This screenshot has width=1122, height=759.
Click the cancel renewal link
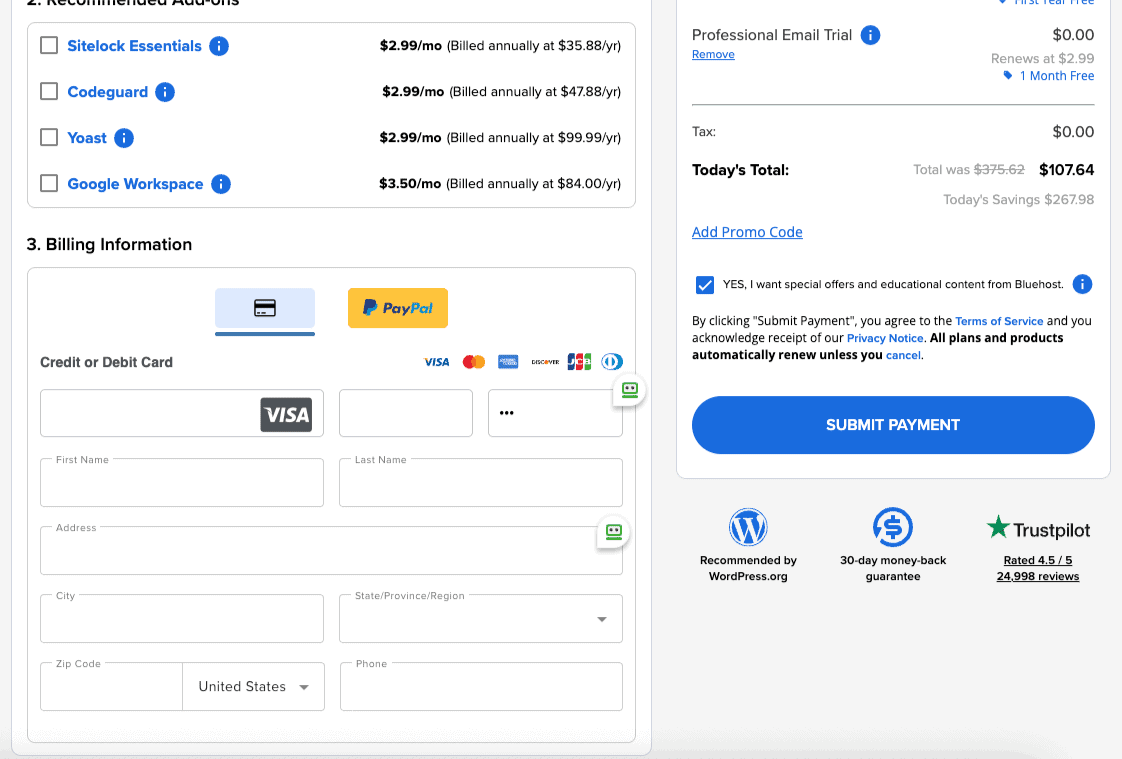(903, 356)
